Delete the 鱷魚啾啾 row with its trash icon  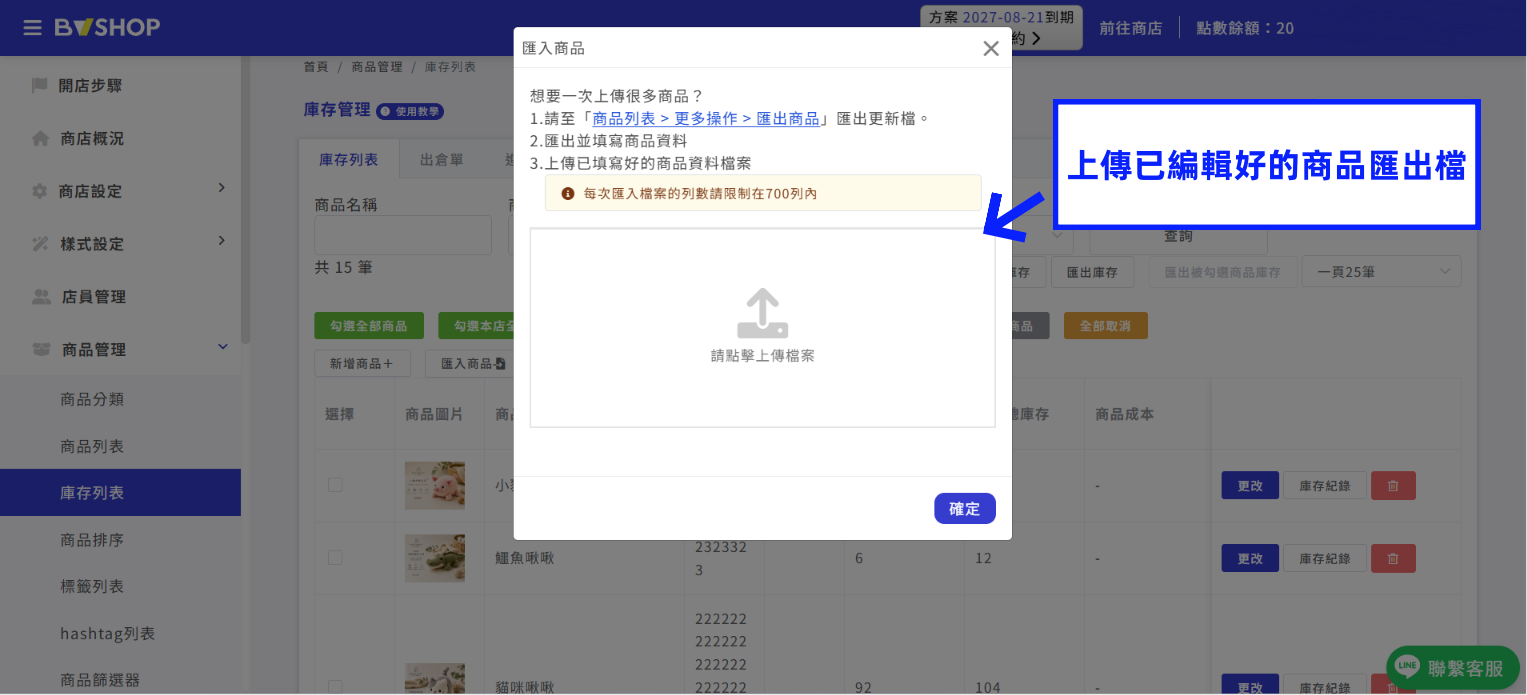coord(1393,558)
